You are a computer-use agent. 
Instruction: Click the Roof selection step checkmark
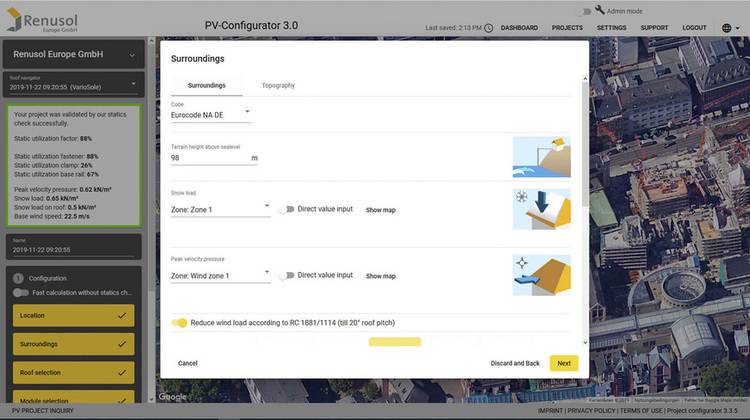coord(121,371)
